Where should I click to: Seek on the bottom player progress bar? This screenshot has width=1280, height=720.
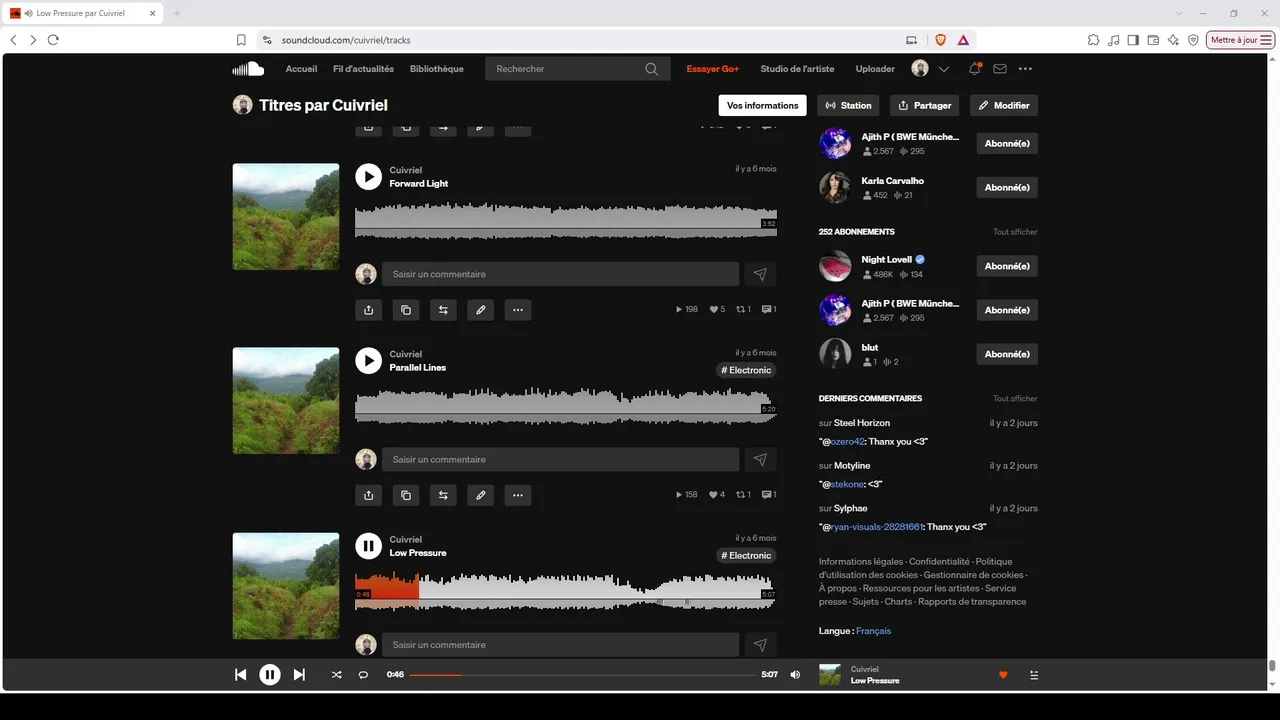coord(582,675)
